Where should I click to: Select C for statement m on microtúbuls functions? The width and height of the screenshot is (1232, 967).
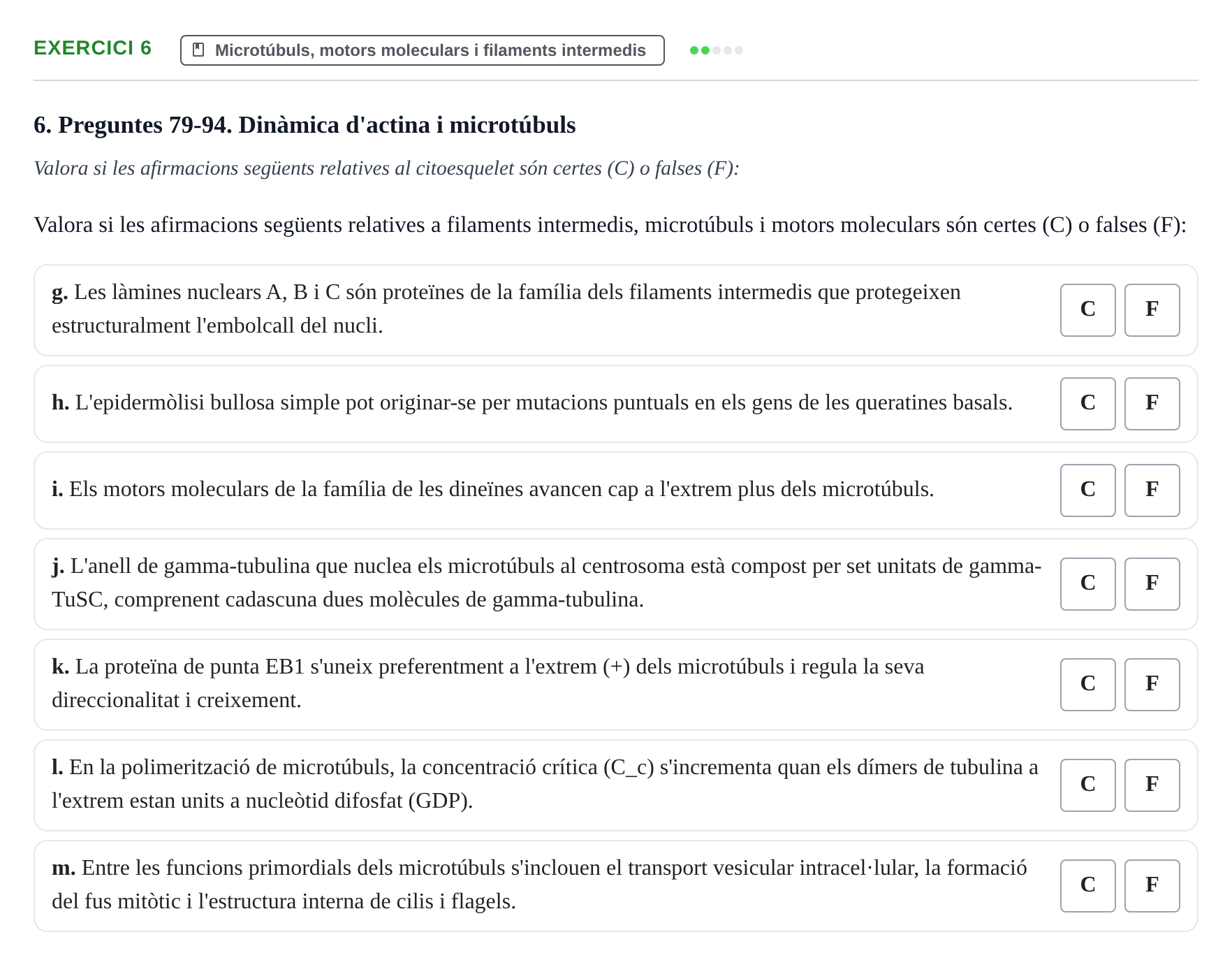pyautogui.click(x=1087, y=885)
